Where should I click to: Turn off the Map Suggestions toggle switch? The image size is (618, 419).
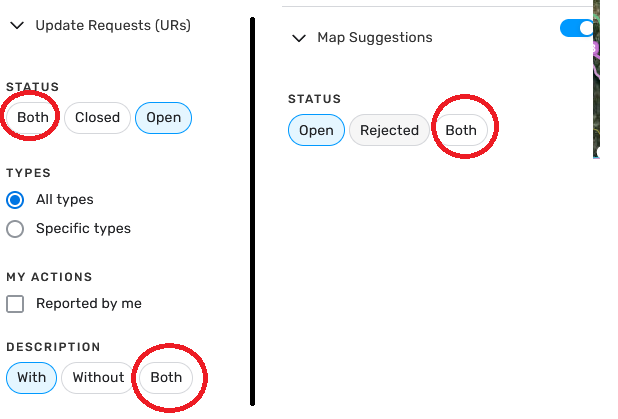pos(577,28)
